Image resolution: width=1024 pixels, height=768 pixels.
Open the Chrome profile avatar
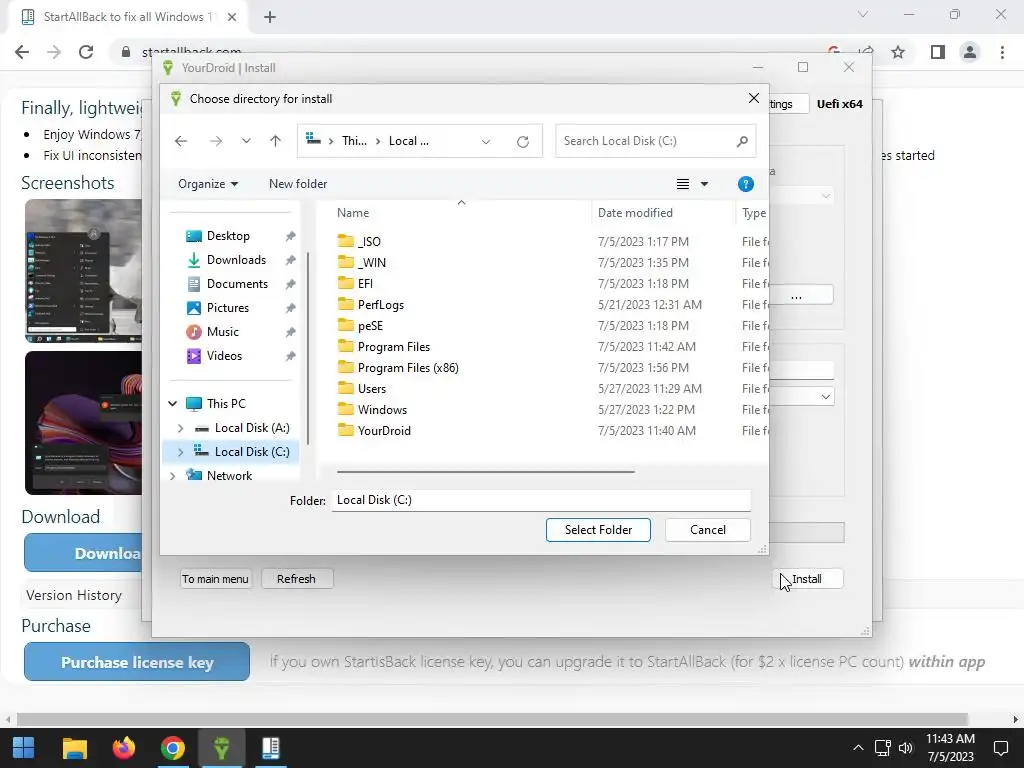click(970, 52)
